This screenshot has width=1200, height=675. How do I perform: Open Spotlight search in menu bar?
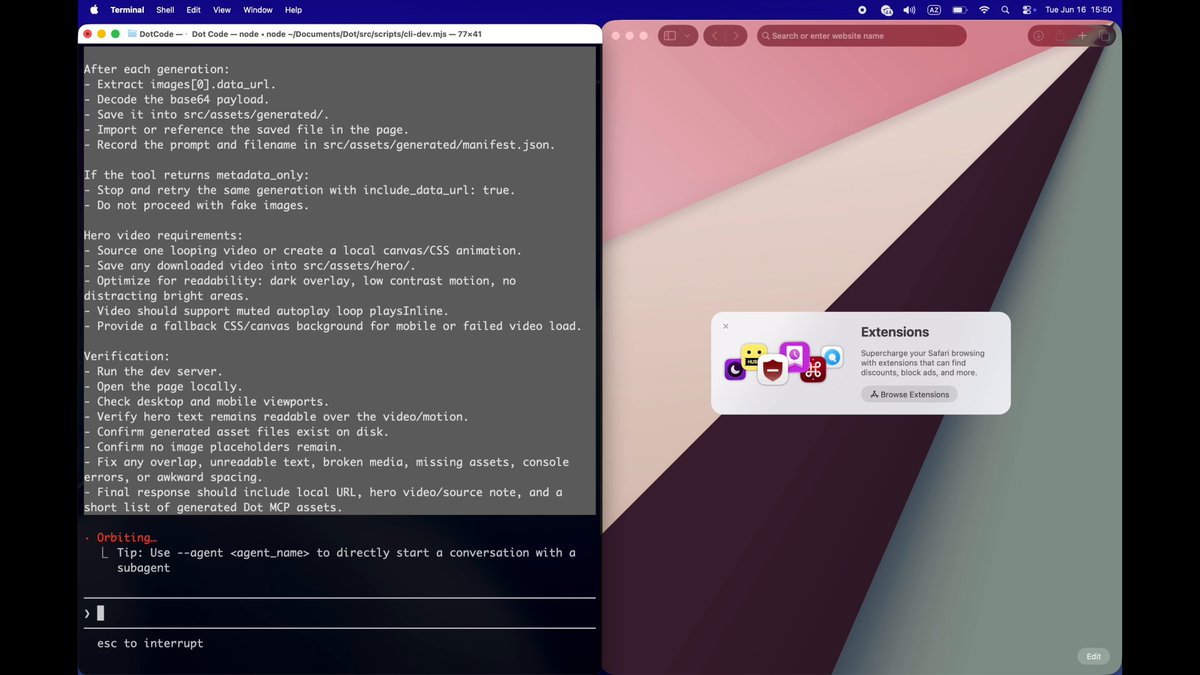coord(1005,9)
